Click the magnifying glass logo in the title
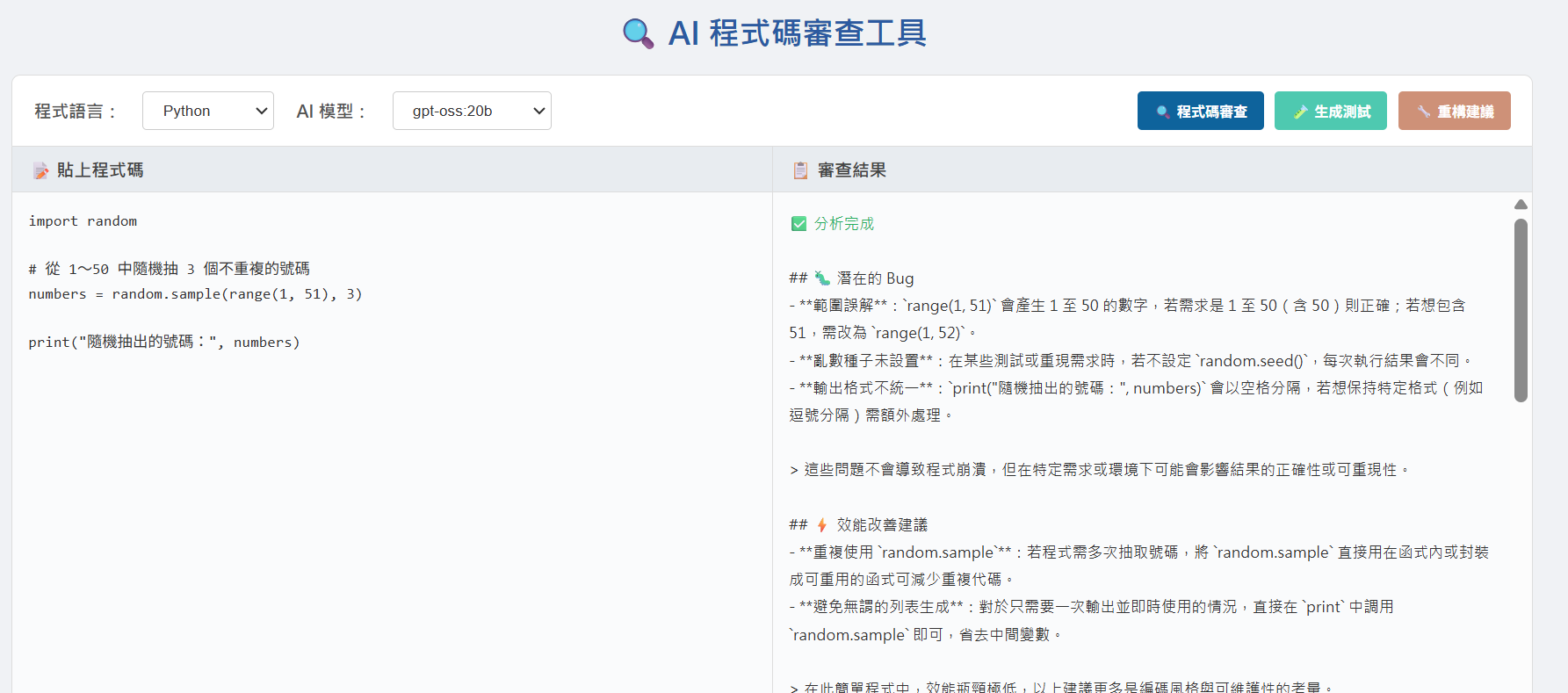 [x=638, y=33]
